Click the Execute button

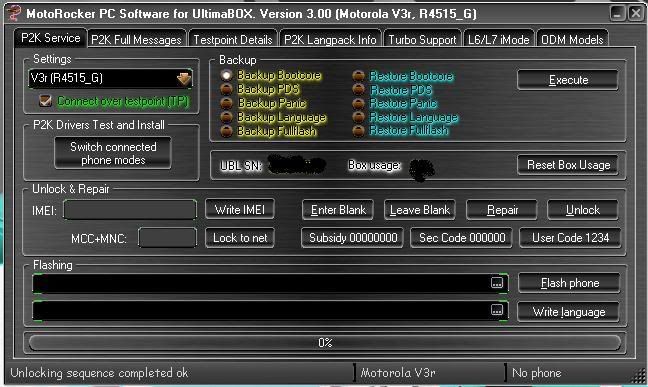tap(568, 80)
